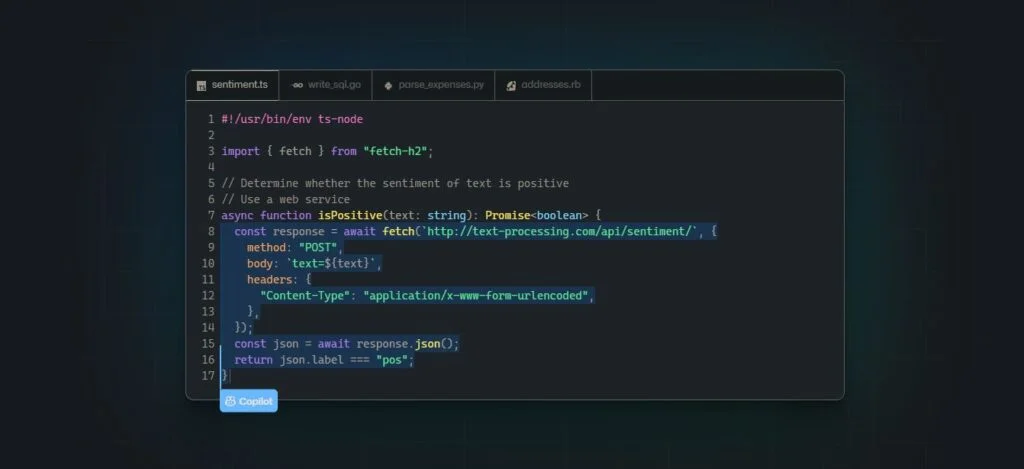Switch to the parse_expenses.py tab
This screenshot has width=1024, height=469.
click(434, 86)
